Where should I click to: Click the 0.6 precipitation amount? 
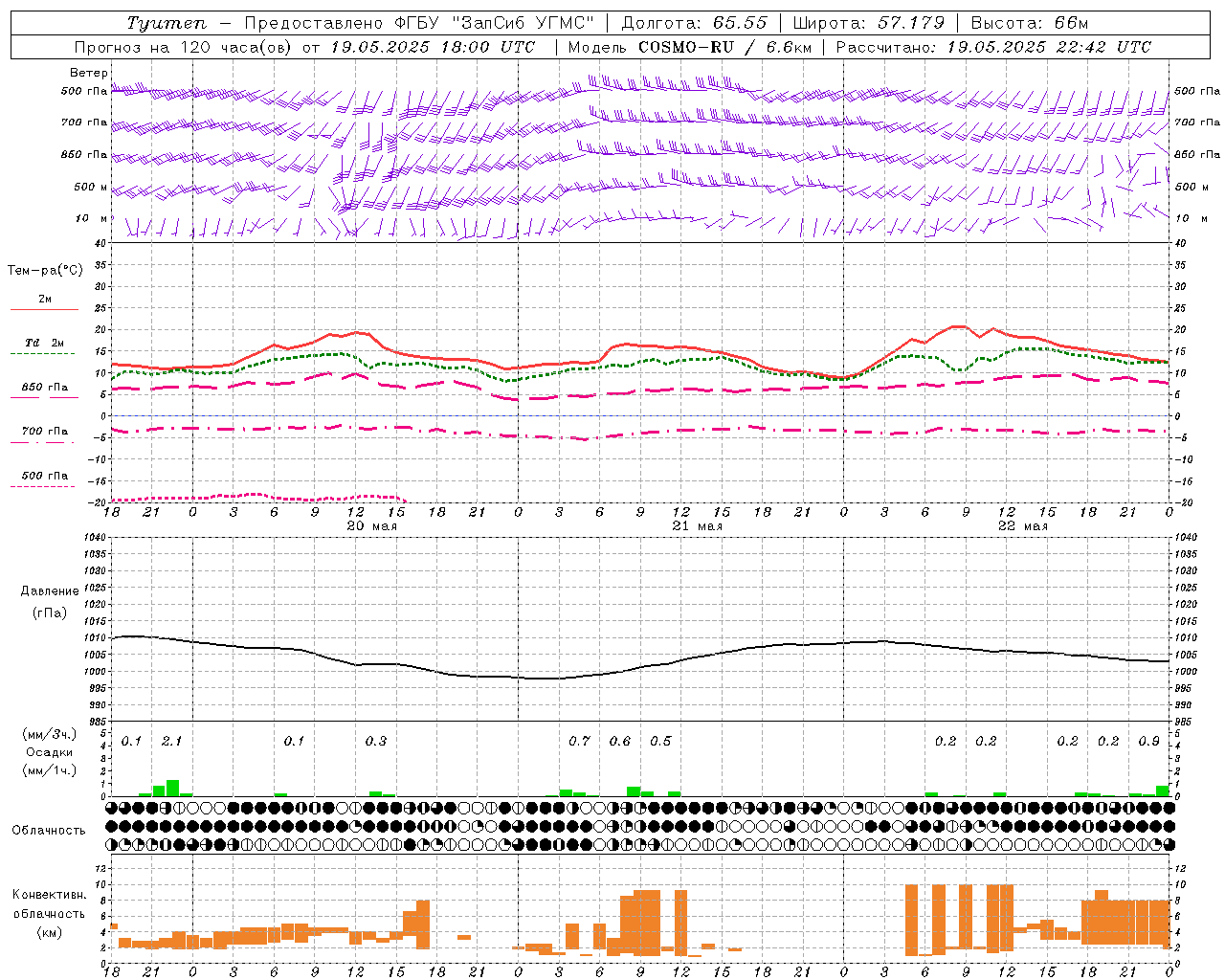pos(620,742)
